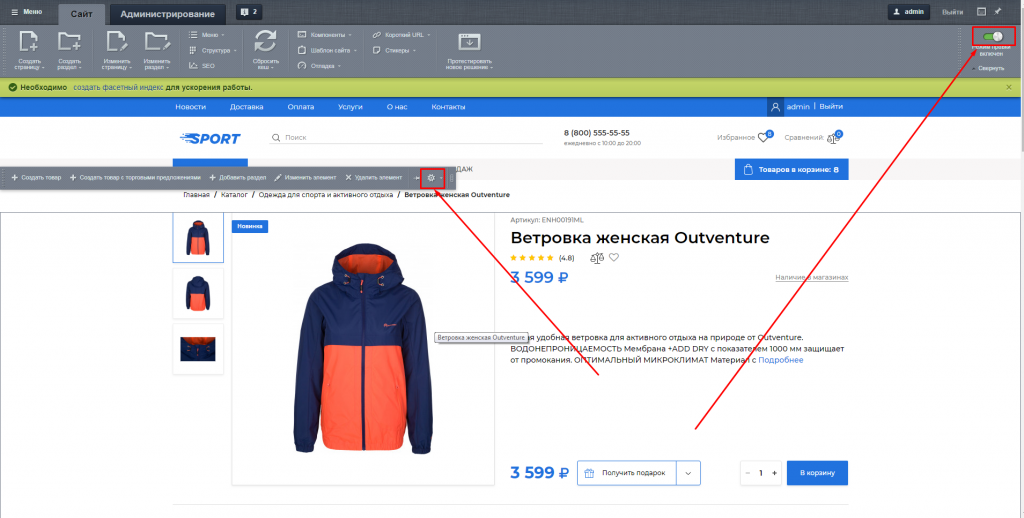This screenshot has height=518, width=1024.
Task: Click Создать товар in element toolbar
Action: point(36,178)
